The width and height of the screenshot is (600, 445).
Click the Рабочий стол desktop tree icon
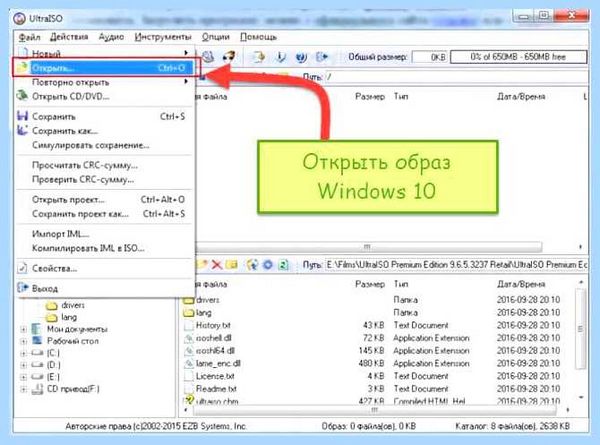point(37,340)
